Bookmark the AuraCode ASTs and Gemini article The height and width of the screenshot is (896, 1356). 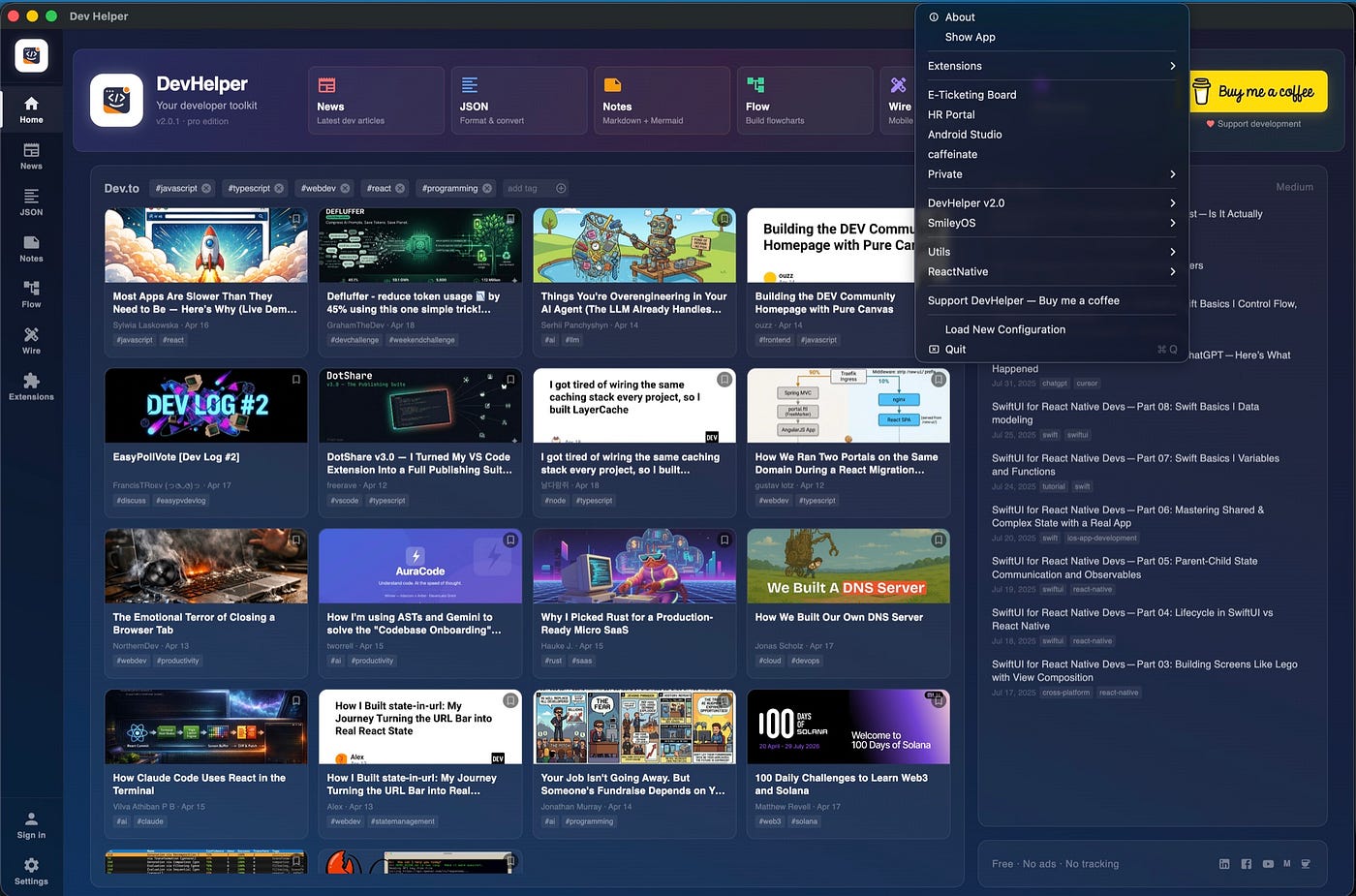coord(510,541)
